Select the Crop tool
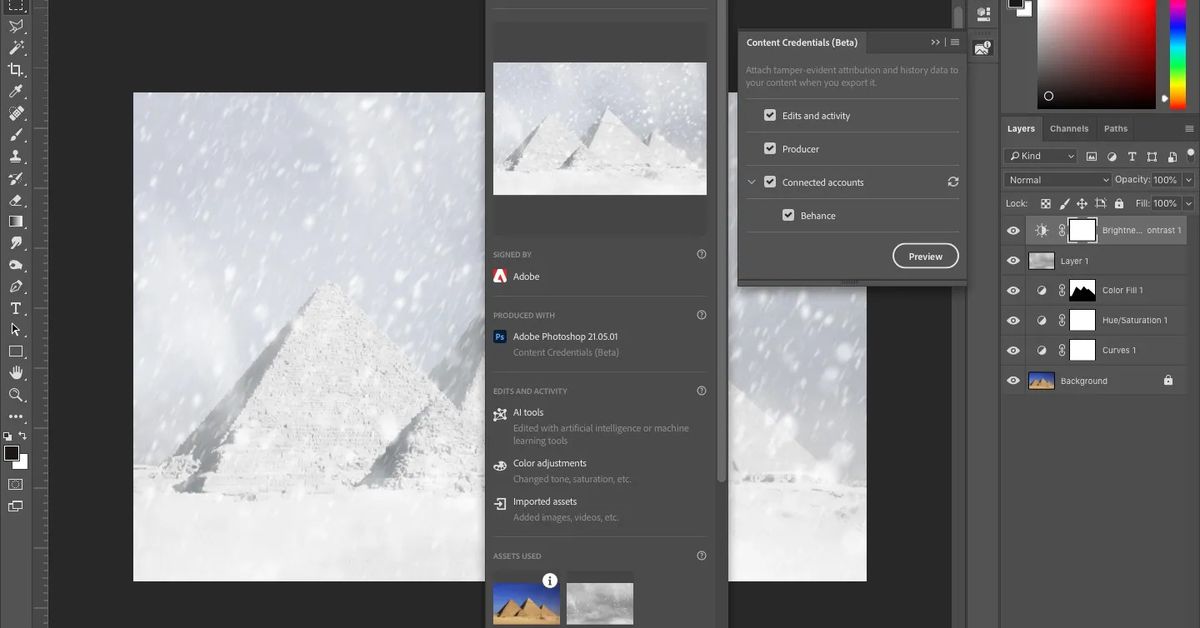 tap(16, 70)
